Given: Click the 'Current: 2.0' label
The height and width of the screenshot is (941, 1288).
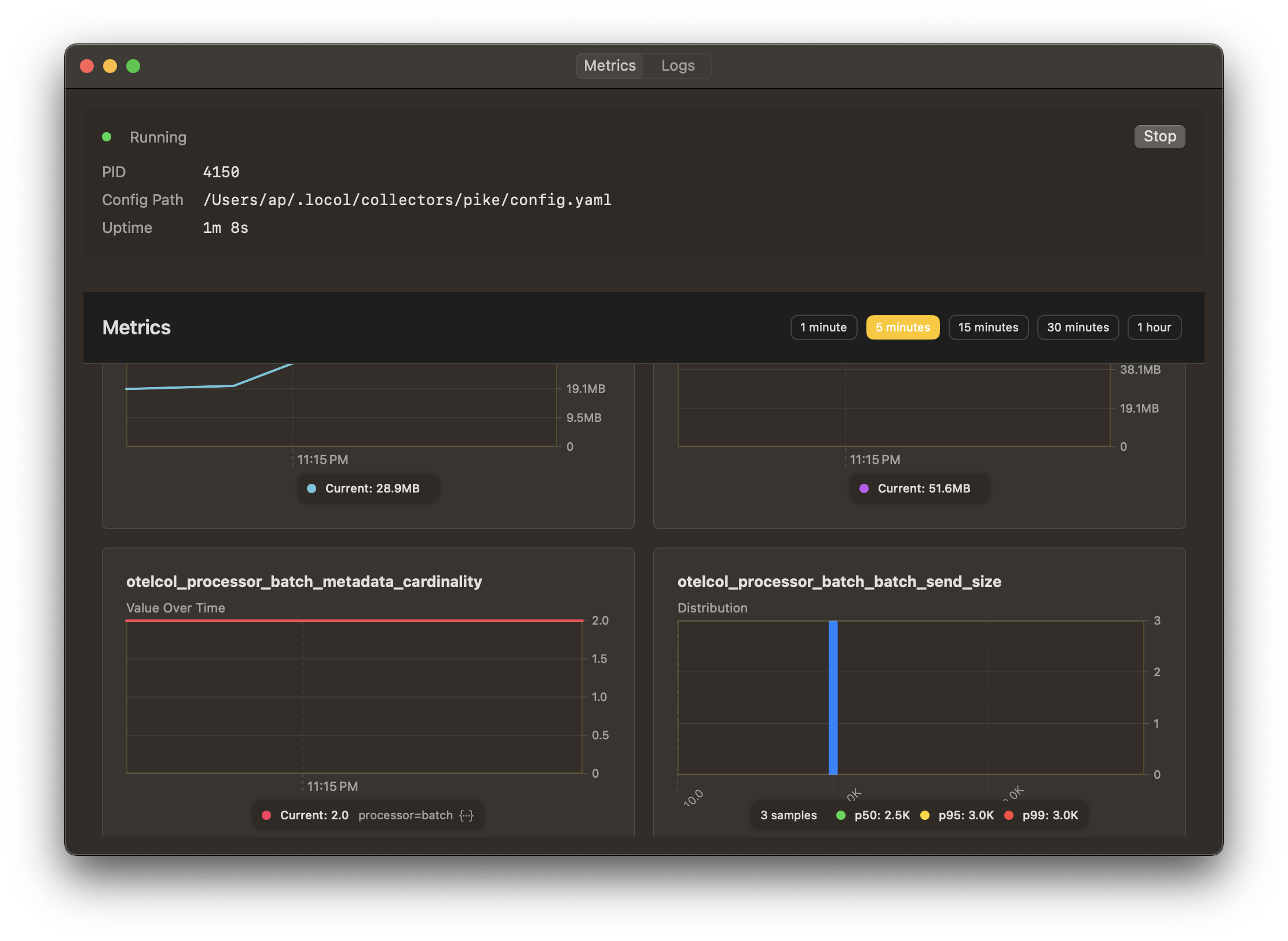Looking at the screenshot, I should (314, 815).
